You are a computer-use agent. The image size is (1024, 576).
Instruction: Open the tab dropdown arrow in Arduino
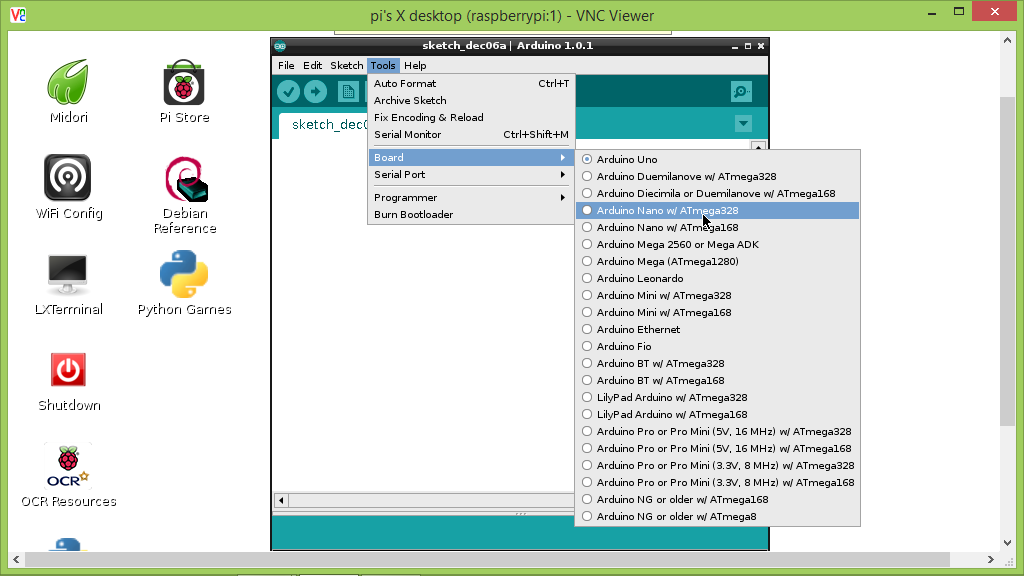point(743,123)
